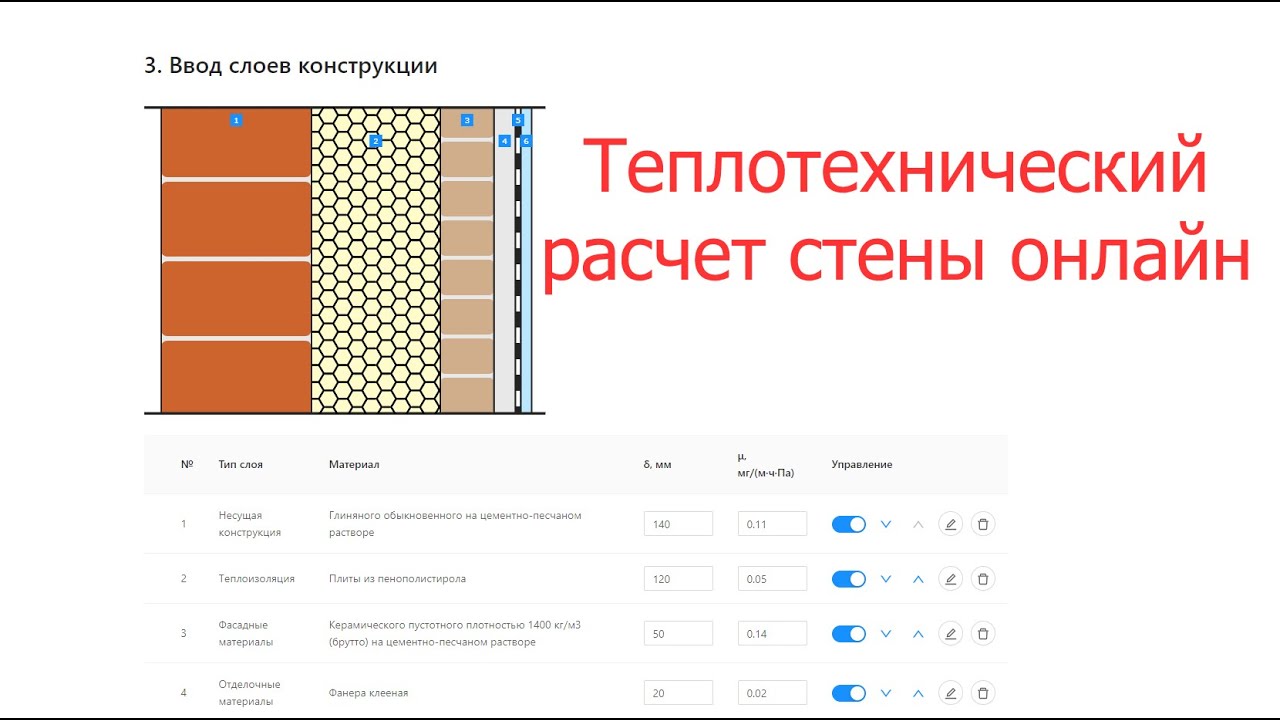Click material text Плиты из пенополистирола
The image size is (1280, 720).
tap(397, 579)
